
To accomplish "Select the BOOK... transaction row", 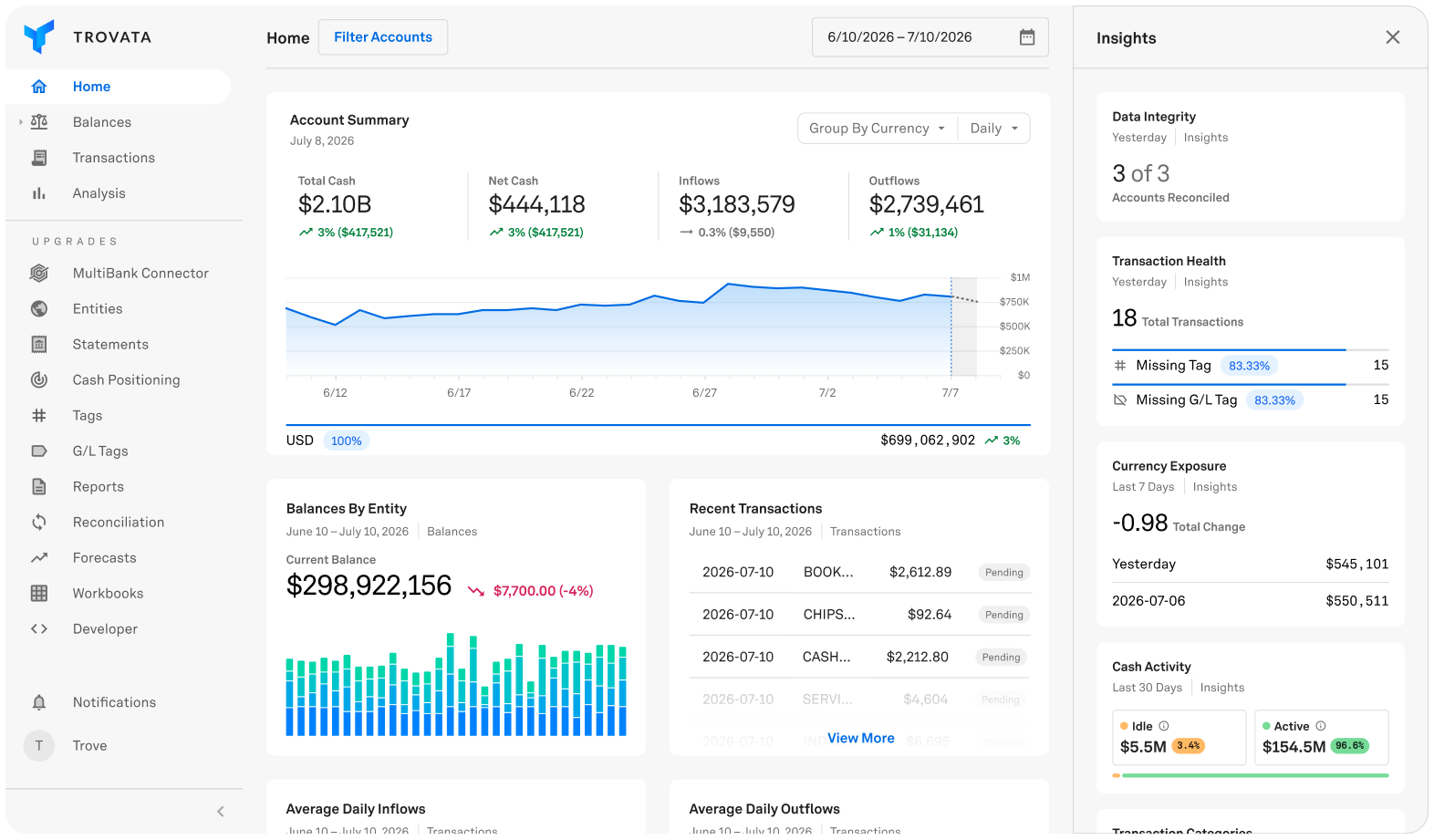I will pos(860,572).
